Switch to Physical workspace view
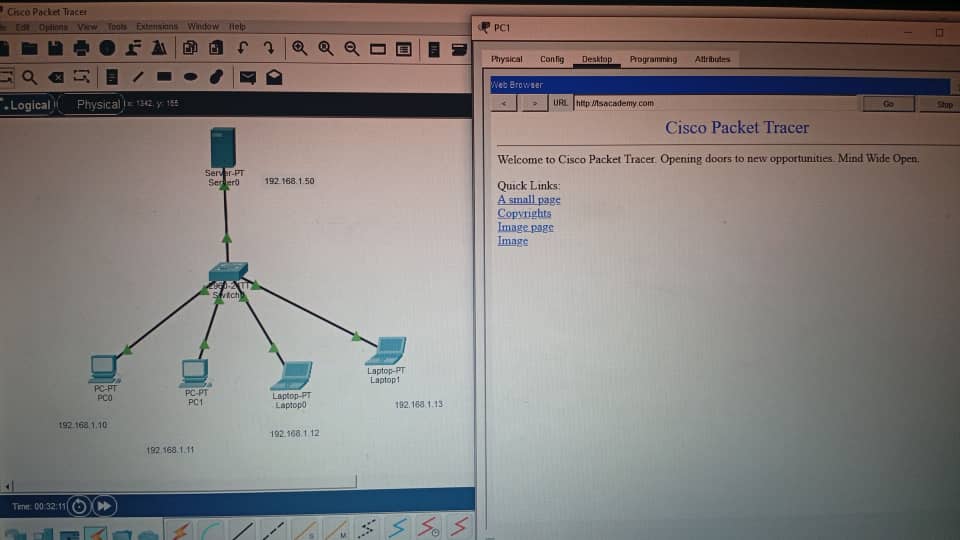Screen dimensions: 960x540 [x=97, y=105]
